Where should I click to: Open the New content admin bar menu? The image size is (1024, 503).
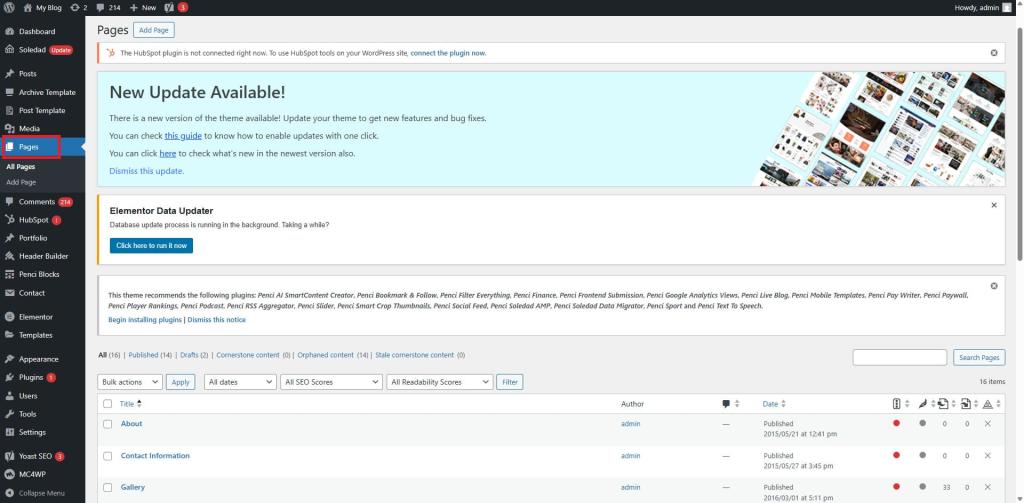click(x=143, y=7)
